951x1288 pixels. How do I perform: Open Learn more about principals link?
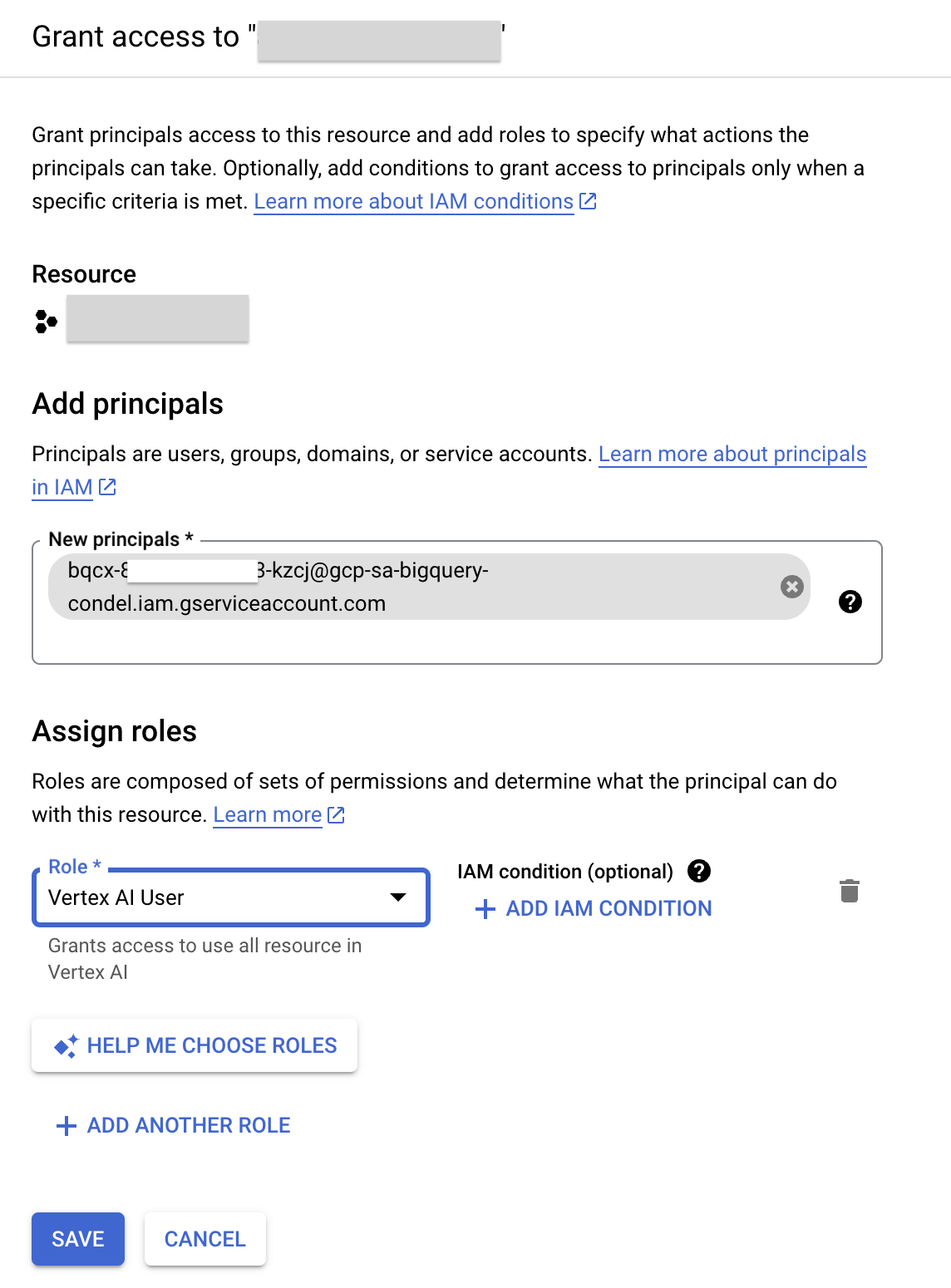pyautogui.click(x=732, y=455)
